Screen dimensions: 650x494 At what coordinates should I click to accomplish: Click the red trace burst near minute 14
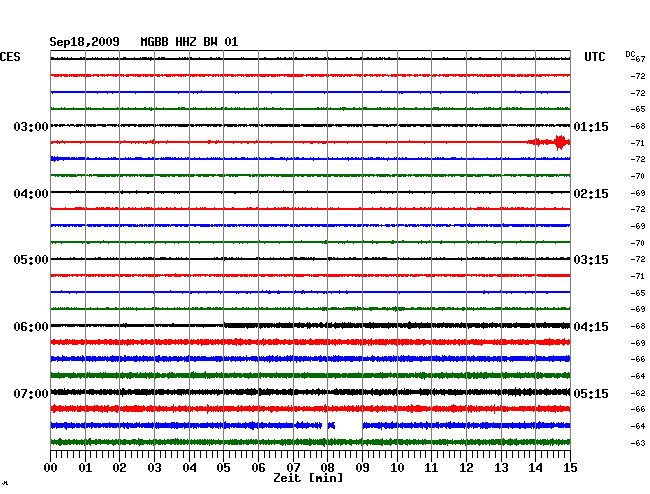pyautogui.click(x=549, y=142)
